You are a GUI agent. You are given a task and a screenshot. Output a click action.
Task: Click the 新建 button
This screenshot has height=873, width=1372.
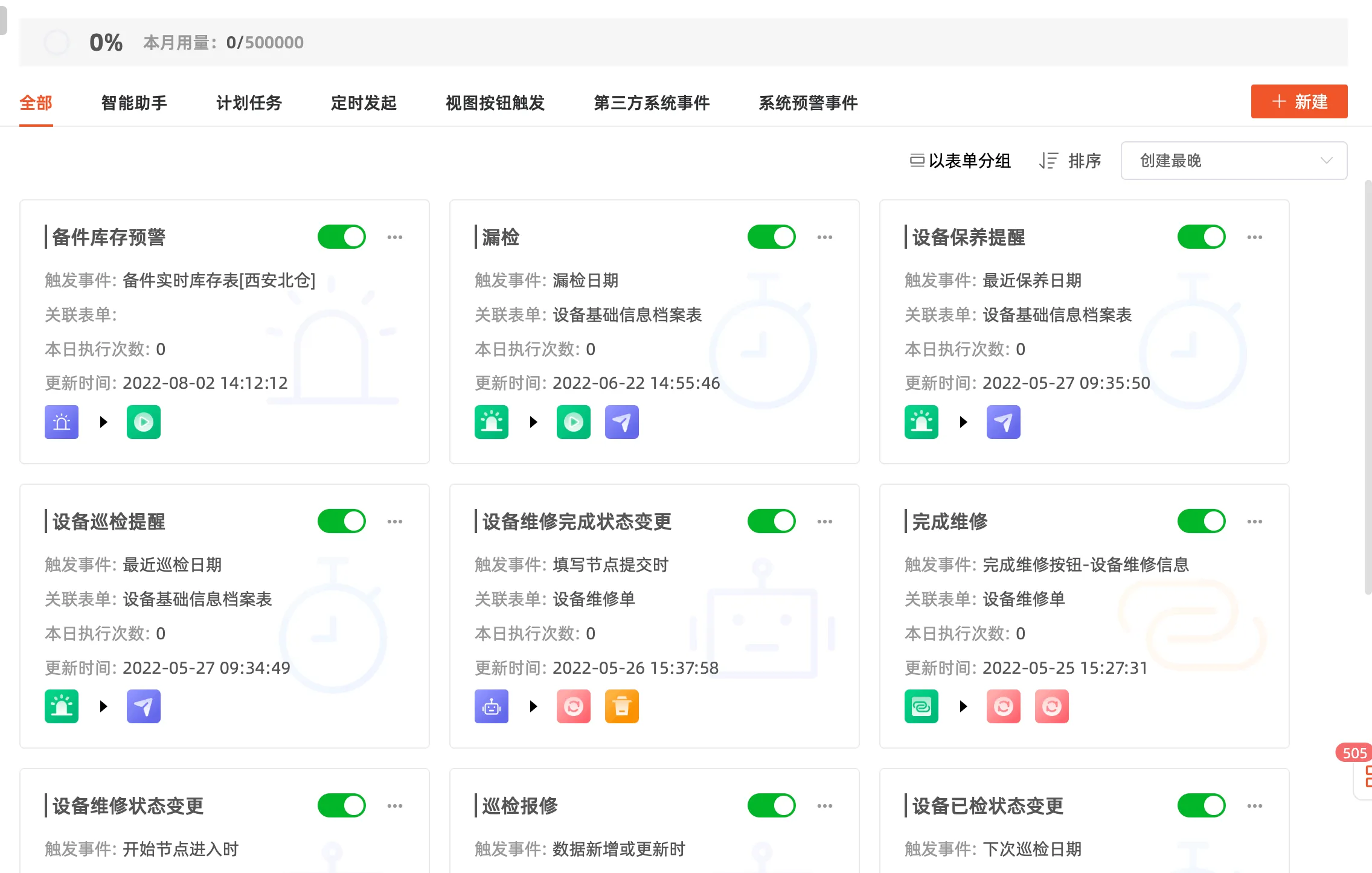point(1299,101)
